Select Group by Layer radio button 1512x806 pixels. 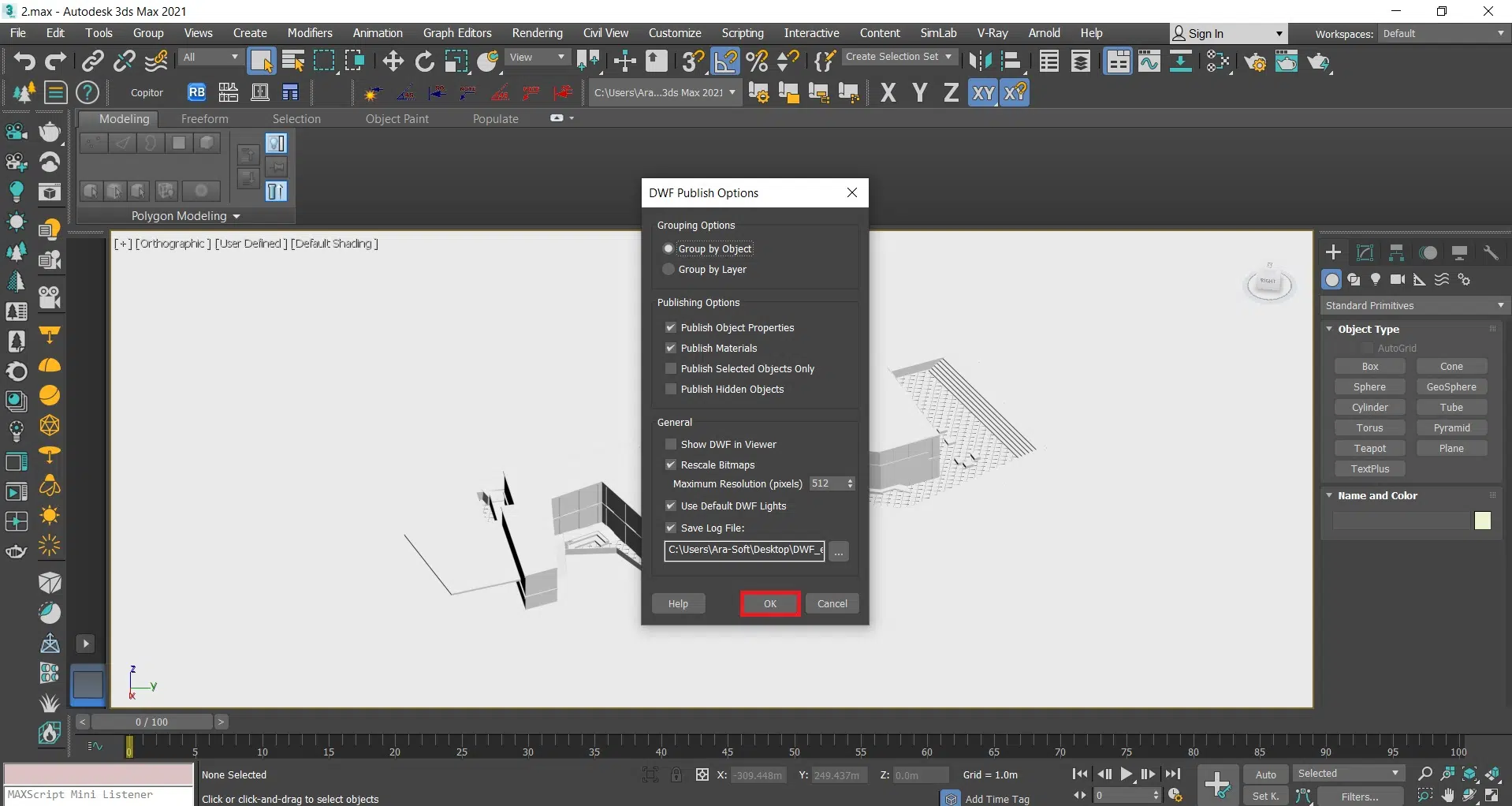[x=668, y=270]
